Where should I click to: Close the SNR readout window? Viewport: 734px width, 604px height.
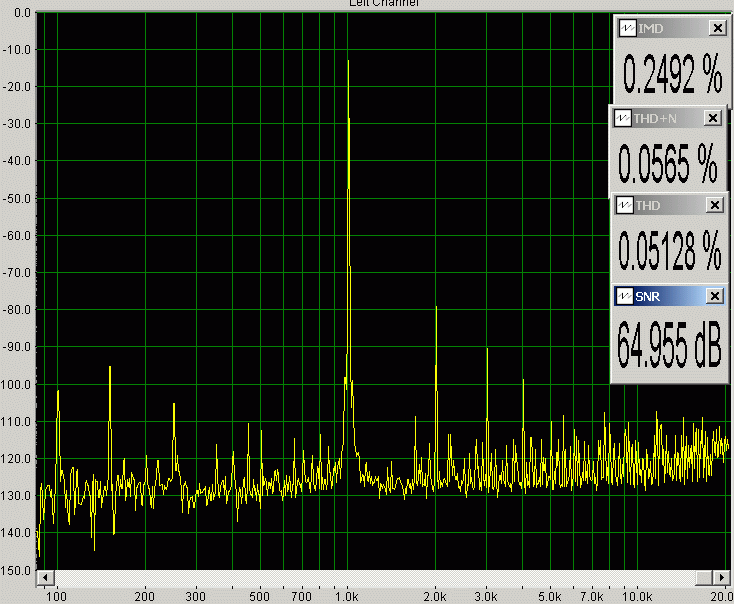(715, 296)
